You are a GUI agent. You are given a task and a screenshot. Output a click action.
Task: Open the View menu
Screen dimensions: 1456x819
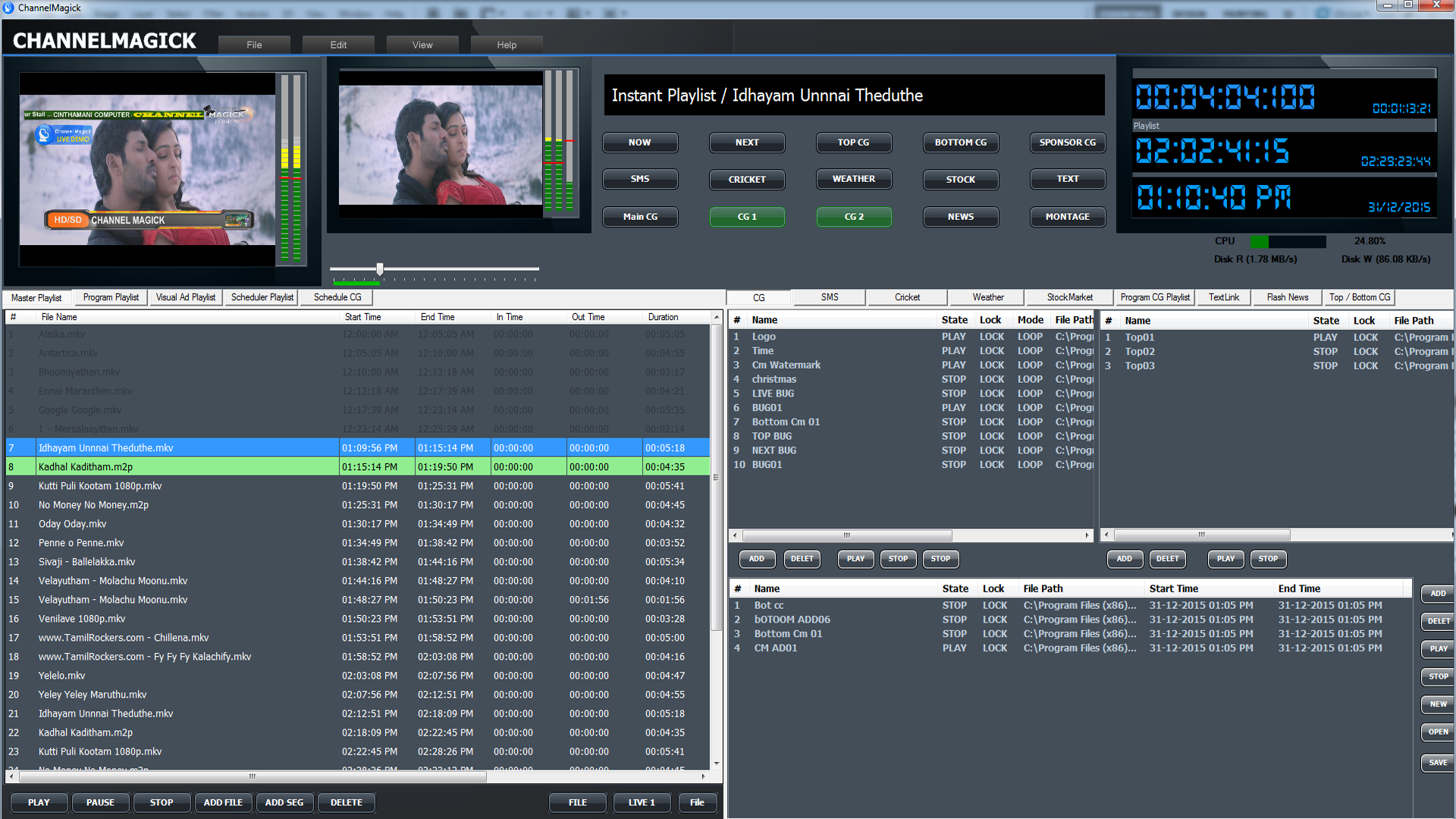click(422, 45)
